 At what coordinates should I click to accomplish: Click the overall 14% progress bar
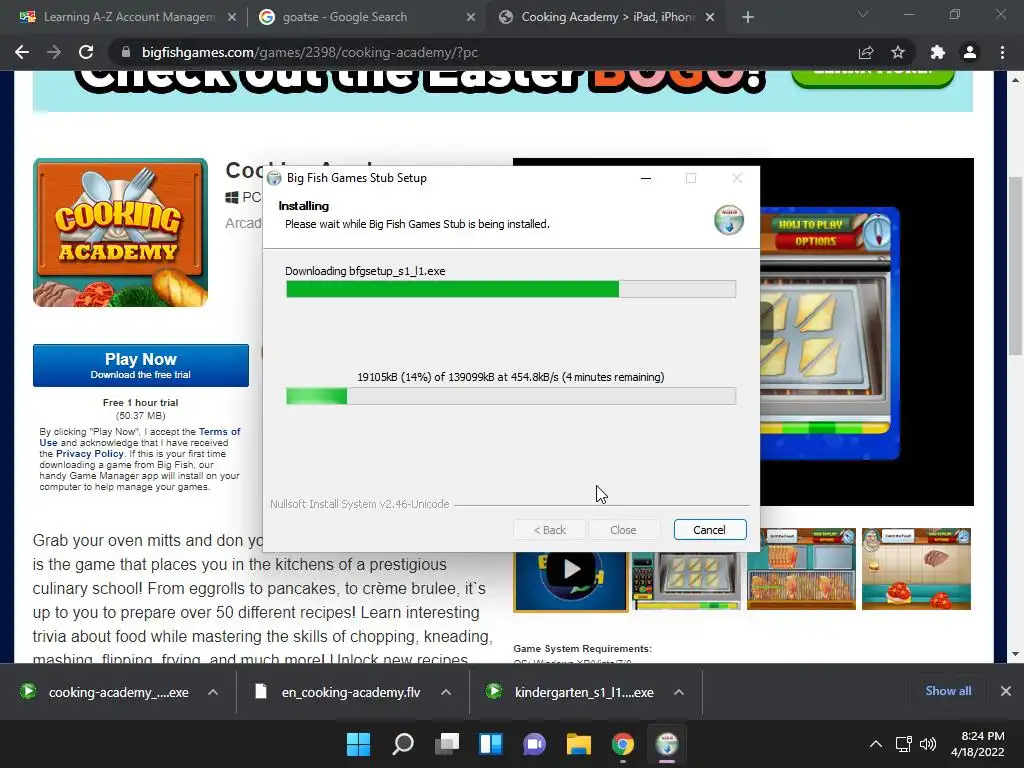(511, 396)
